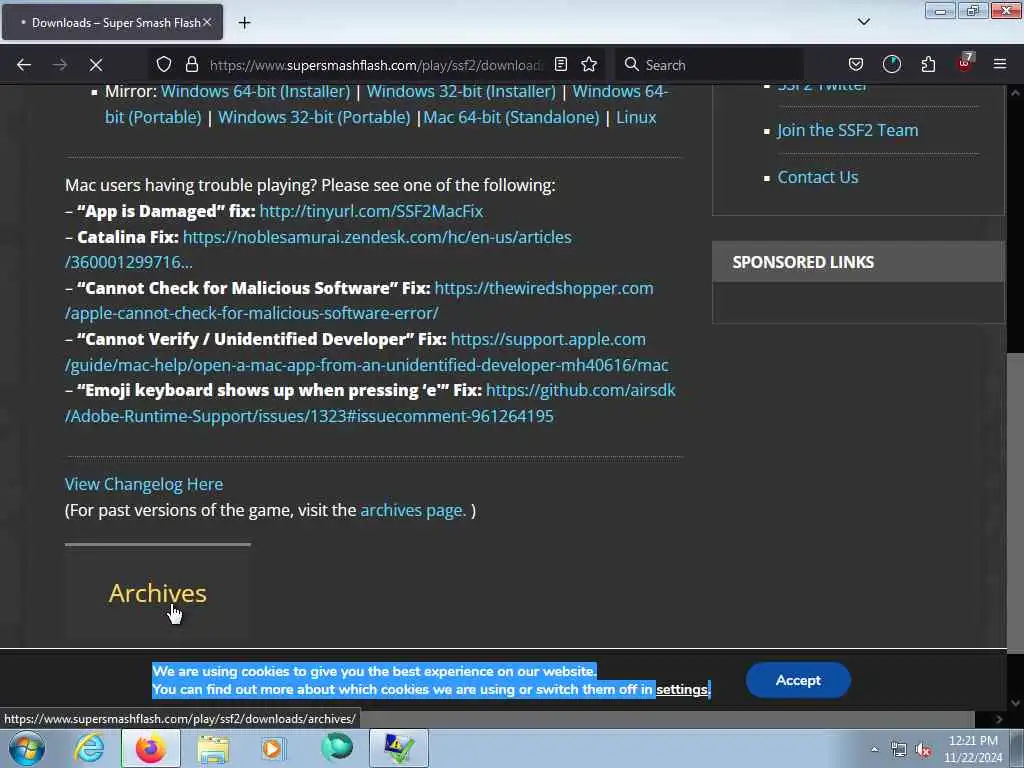Open the Archives menu tab
This screenshot has width=1024, height=768.
coord(157,594)
